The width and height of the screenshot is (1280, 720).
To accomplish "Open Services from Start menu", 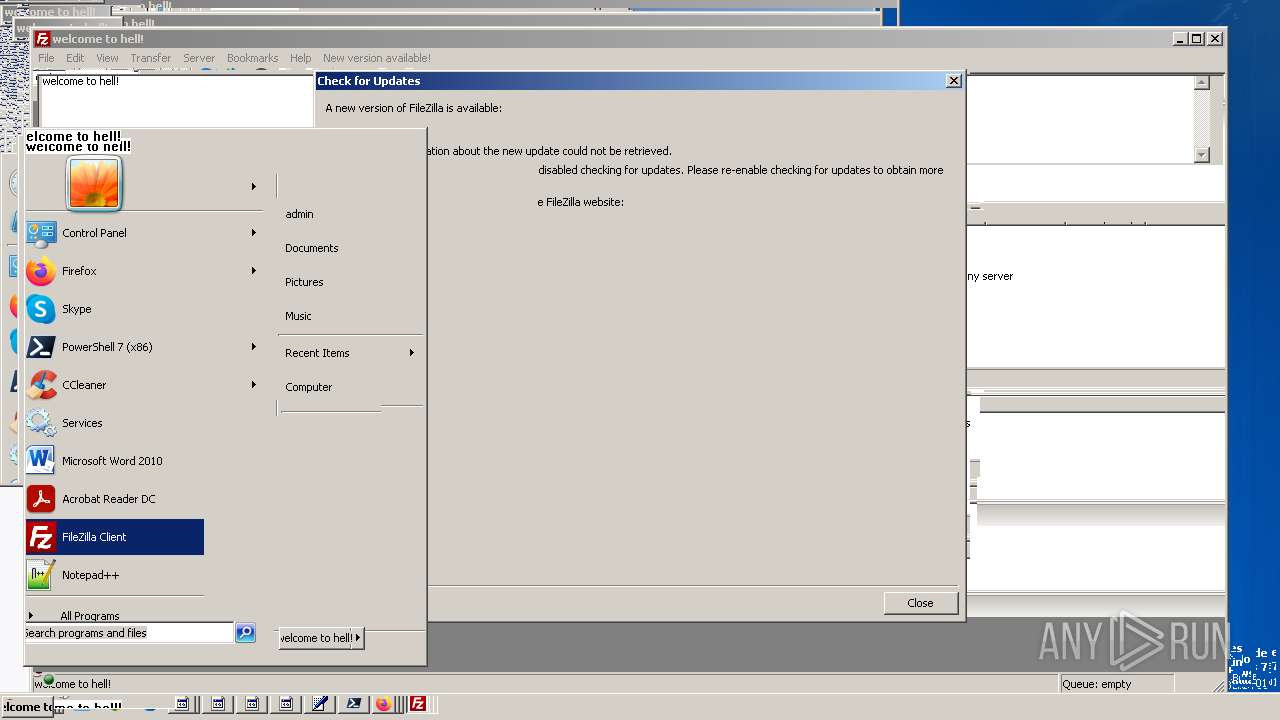I will coord(114,423).
